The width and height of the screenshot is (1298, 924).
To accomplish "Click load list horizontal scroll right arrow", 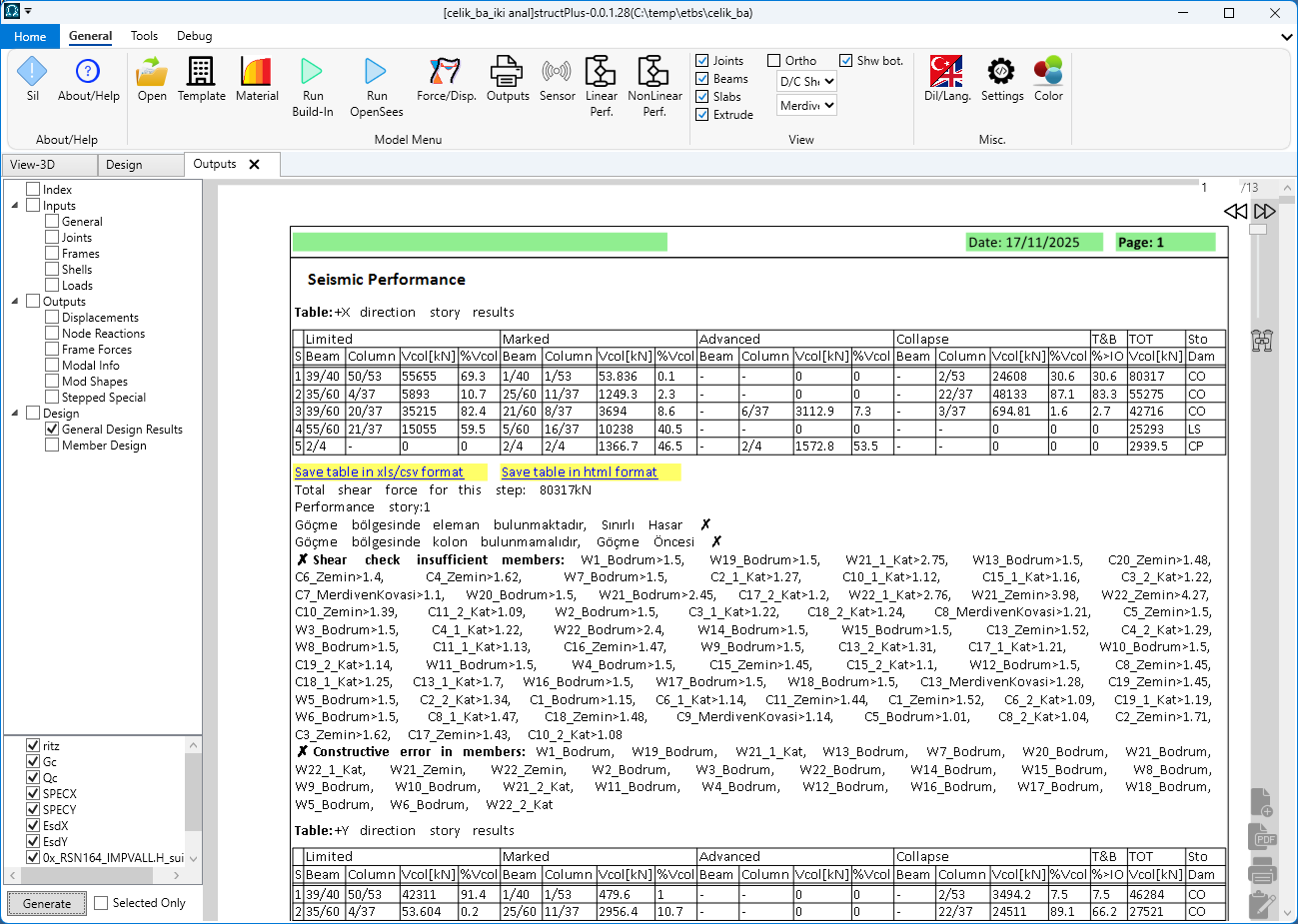I will click(x=177, y=876).
